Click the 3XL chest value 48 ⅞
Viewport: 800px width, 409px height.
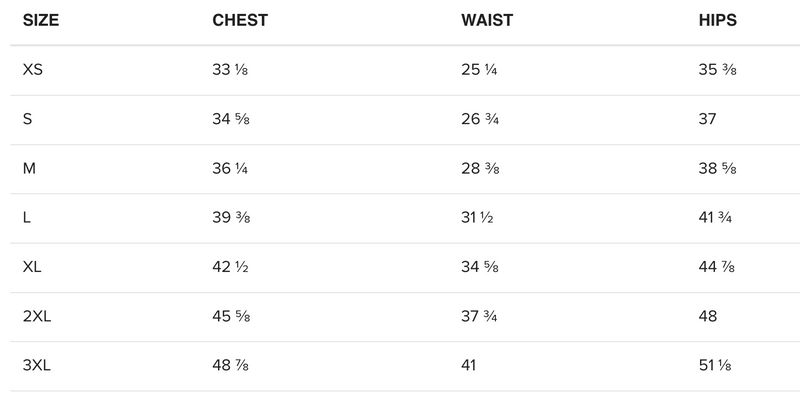230,366
